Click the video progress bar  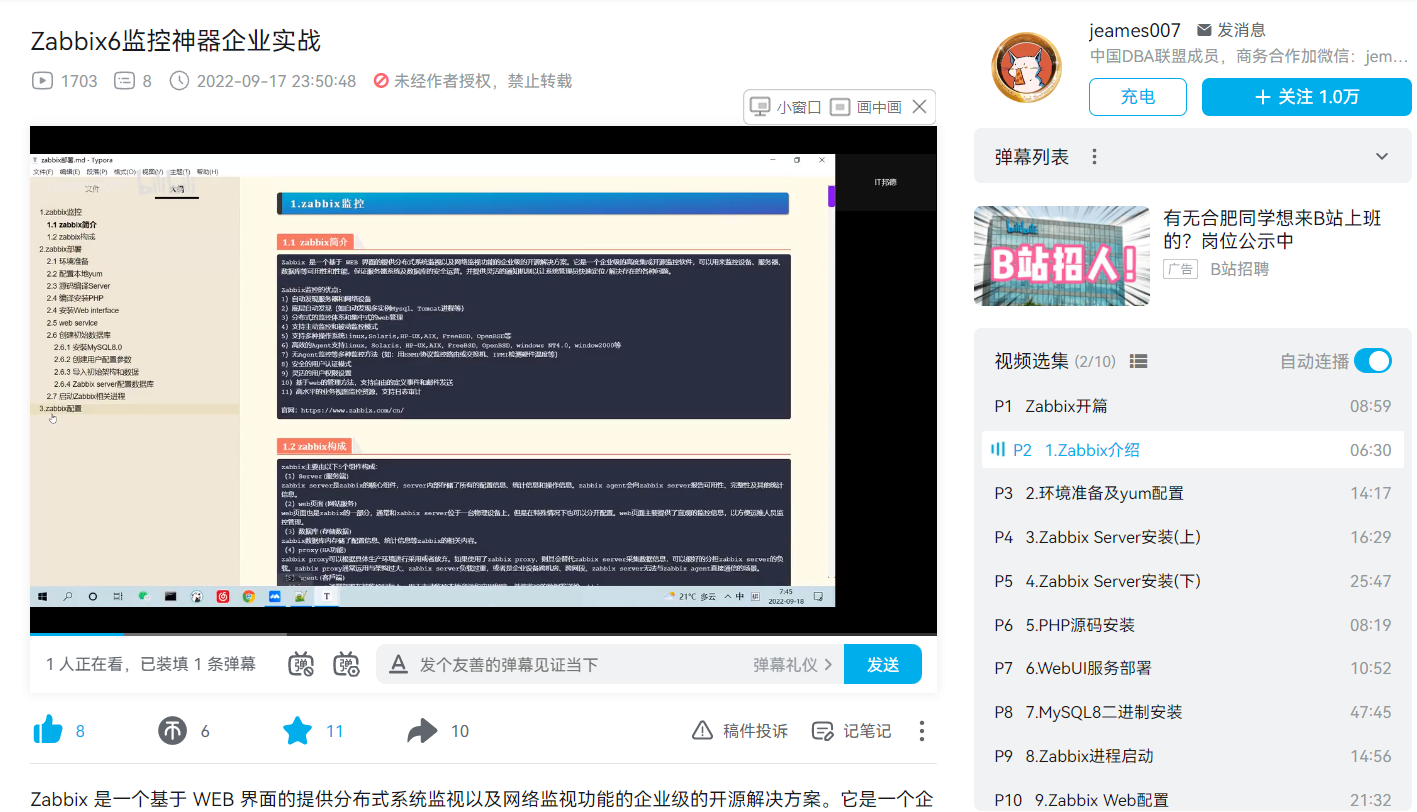tap(483, 634)
